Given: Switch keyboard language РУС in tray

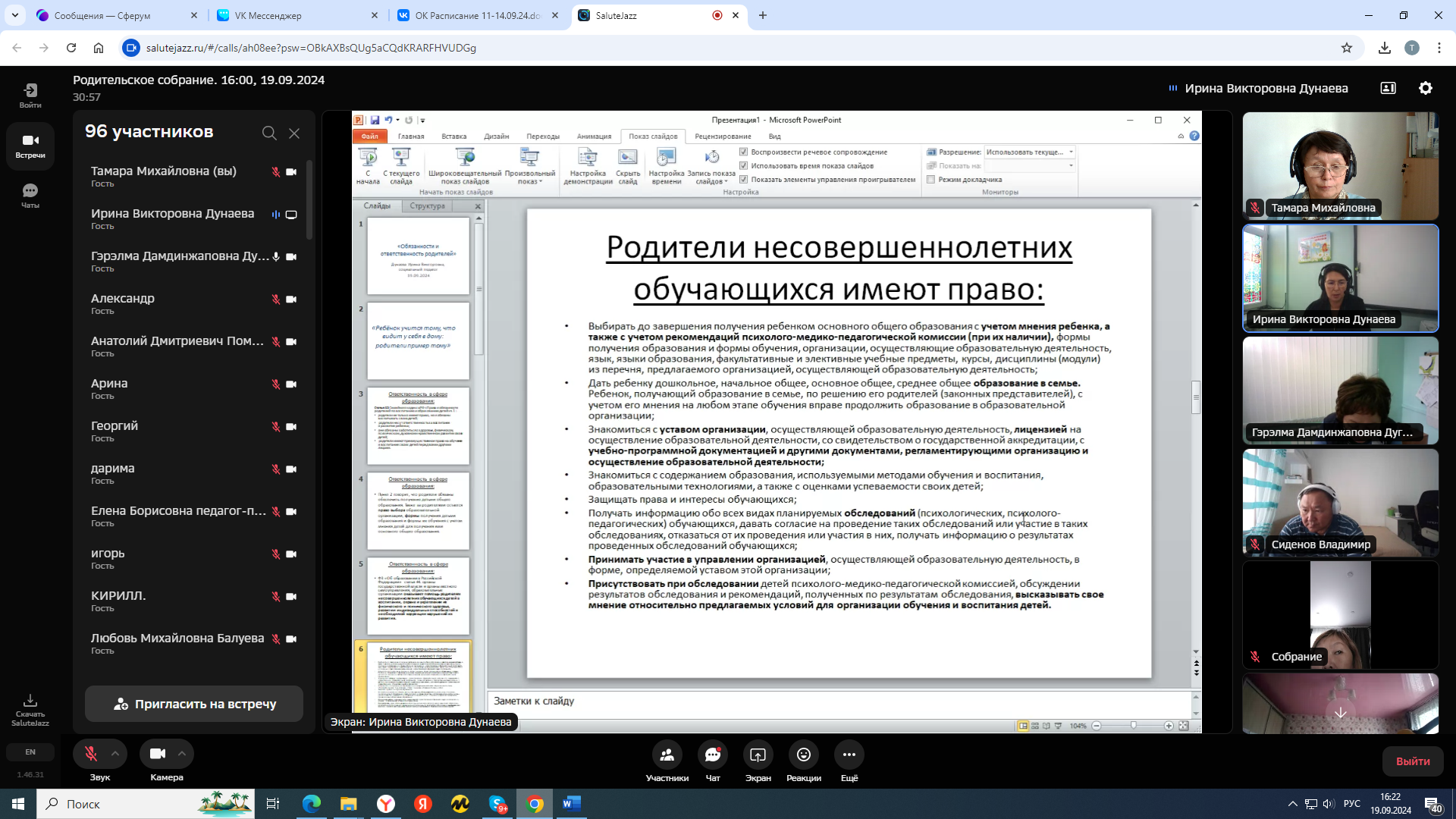Looking at the screenshot, I should tap(1352, 804).
